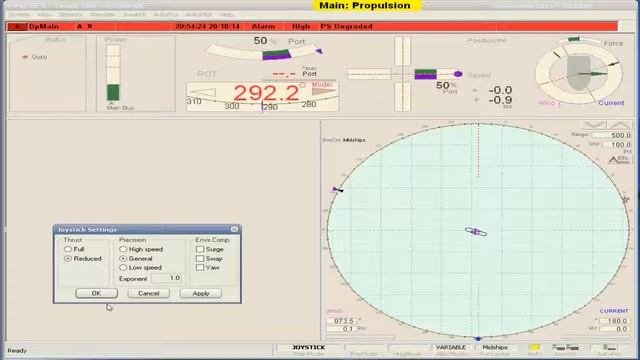Click the Midships rotation center cell
The height and width of the screenshot is (360, 640).
[x=495, y=347]
